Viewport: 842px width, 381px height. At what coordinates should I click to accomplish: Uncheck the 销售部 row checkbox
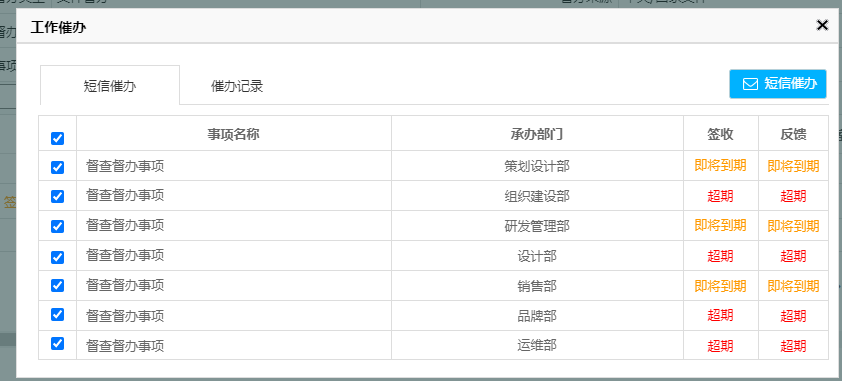coord(57,285)
